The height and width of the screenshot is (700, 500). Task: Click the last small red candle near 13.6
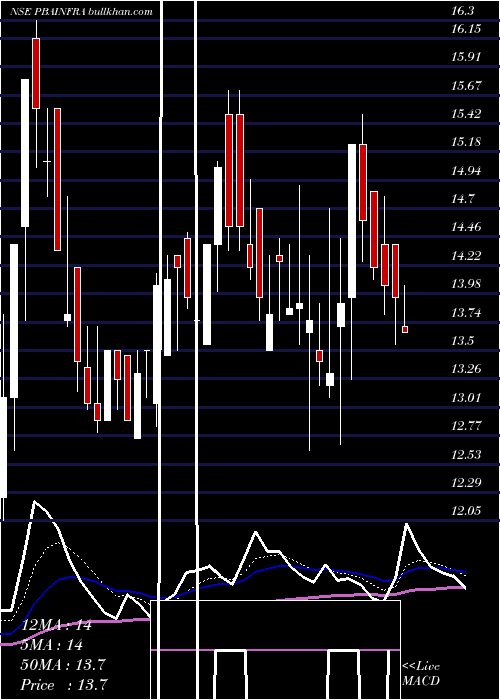coord(405,329)
